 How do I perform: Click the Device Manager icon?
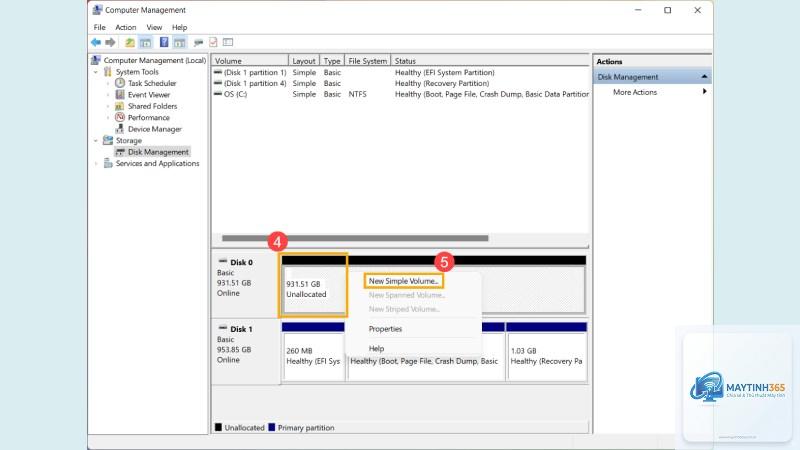pos(120,129)
